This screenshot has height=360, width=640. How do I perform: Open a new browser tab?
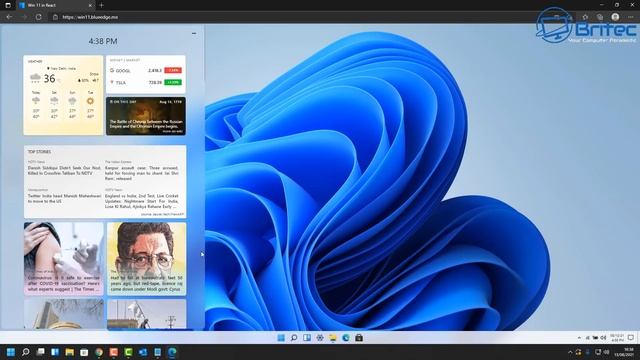(x=101, y=5)
